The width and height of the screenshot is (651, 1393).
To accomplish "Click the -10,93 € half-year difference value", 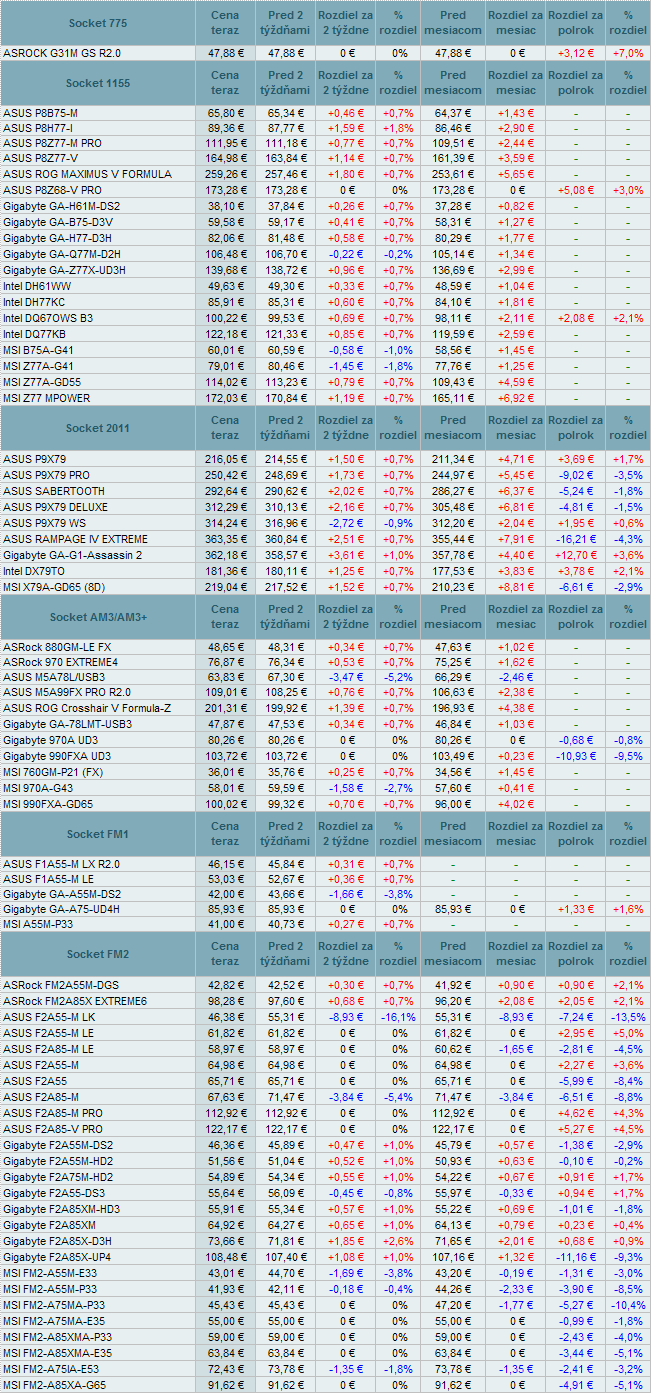I will [x=578, y=755].
